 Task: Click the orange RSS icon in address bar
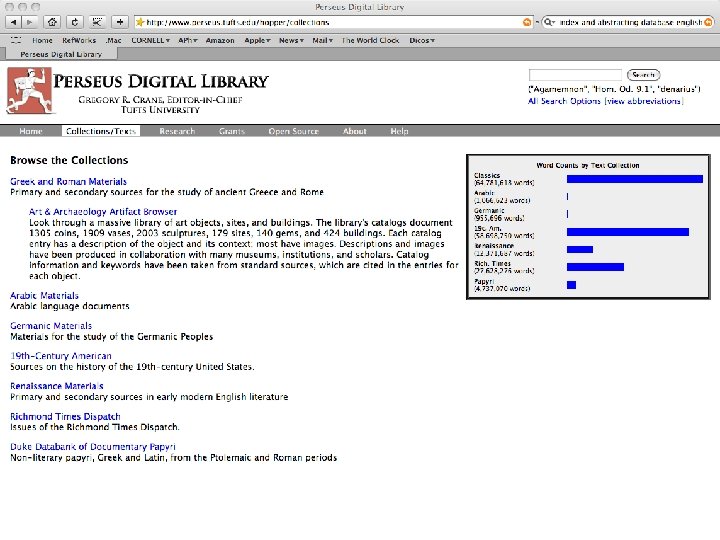tap(527, 22)
